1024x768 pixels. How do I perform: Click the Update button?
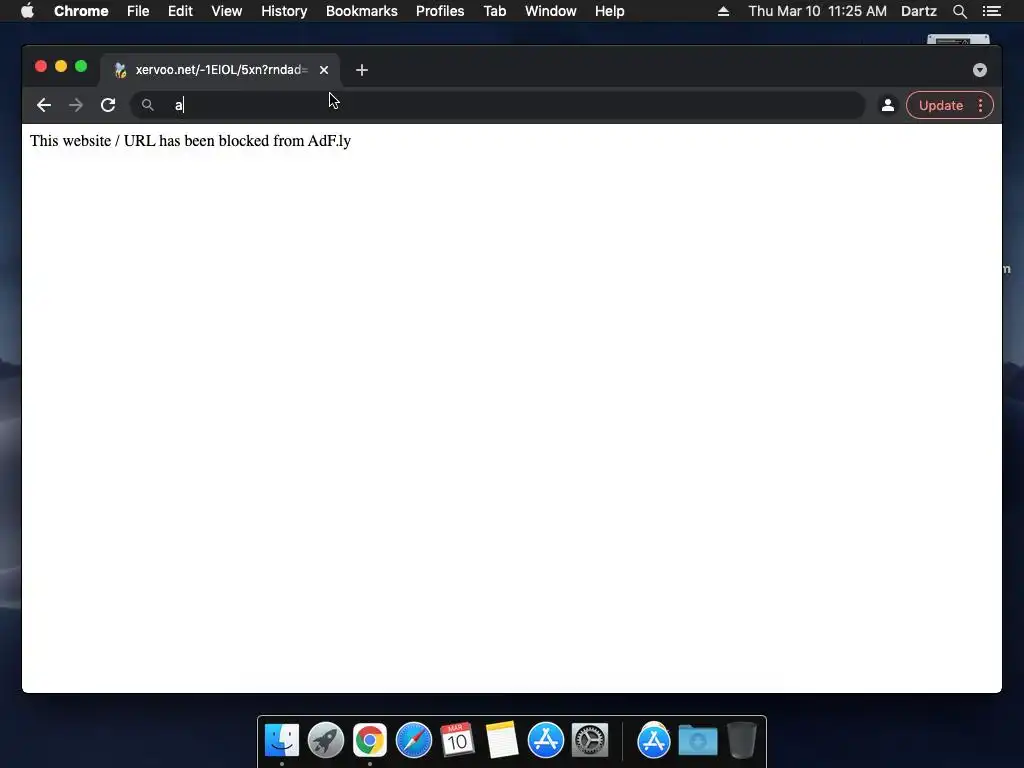click(940, 105)
